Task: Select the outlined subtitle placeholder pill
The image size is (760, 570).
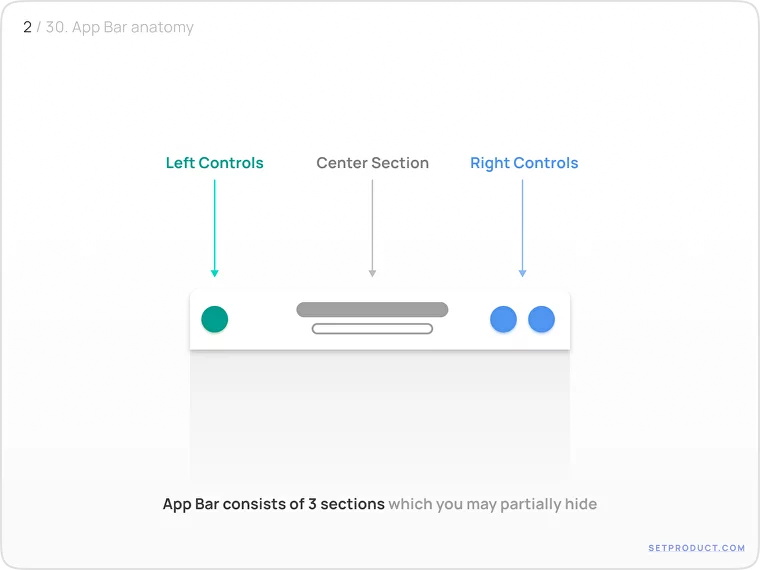Action: coord(372,328)
